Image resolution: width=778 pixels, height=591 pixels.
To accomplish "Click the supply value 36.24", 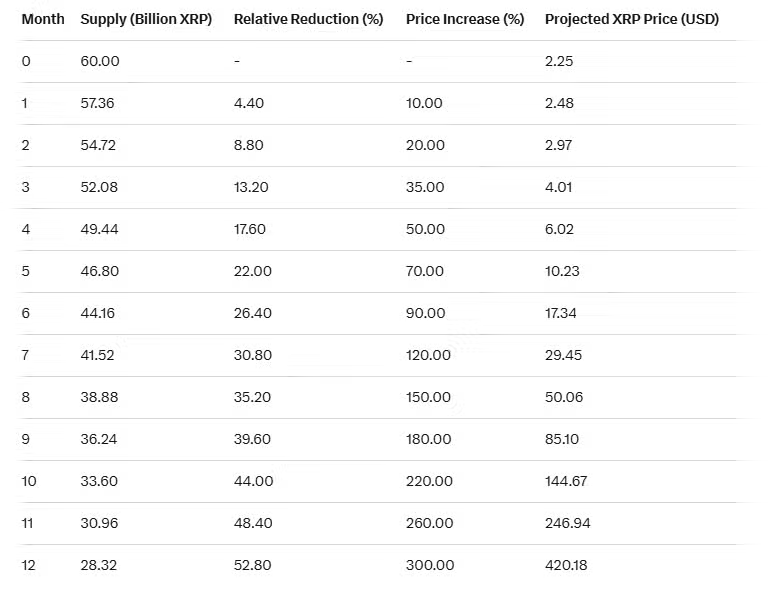I will (100, 439).
